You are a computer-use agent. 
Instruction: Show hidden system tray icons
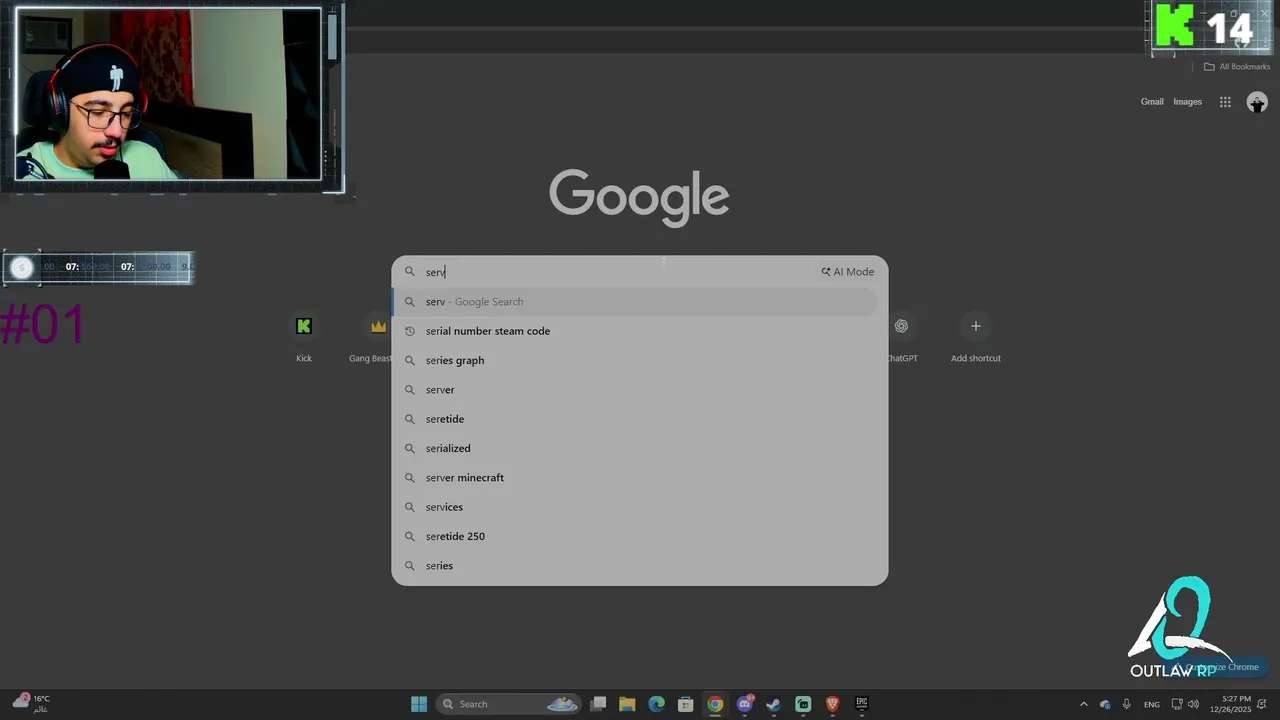tap(1083, 704)
